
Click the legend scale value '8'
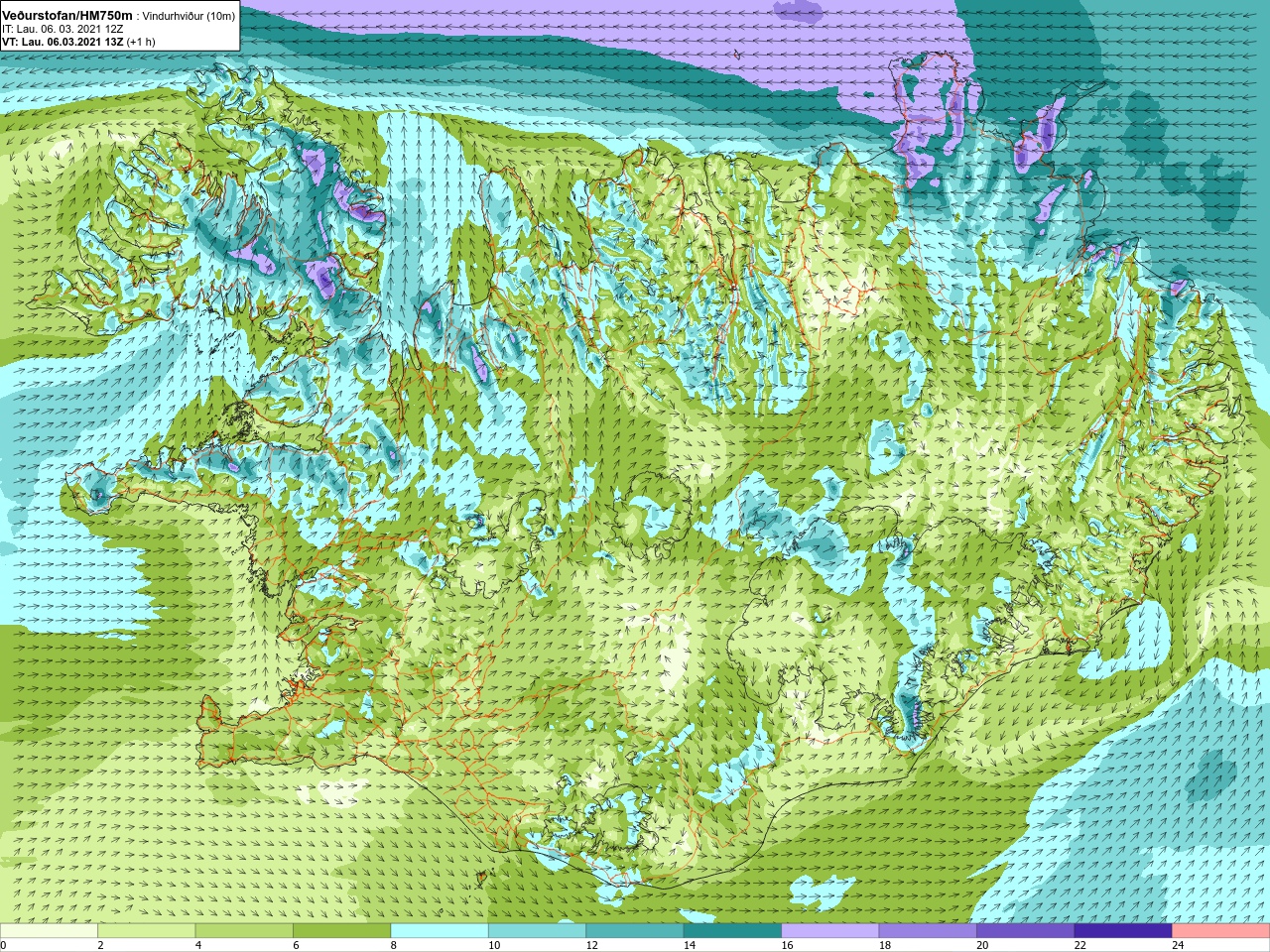point(394,945)
